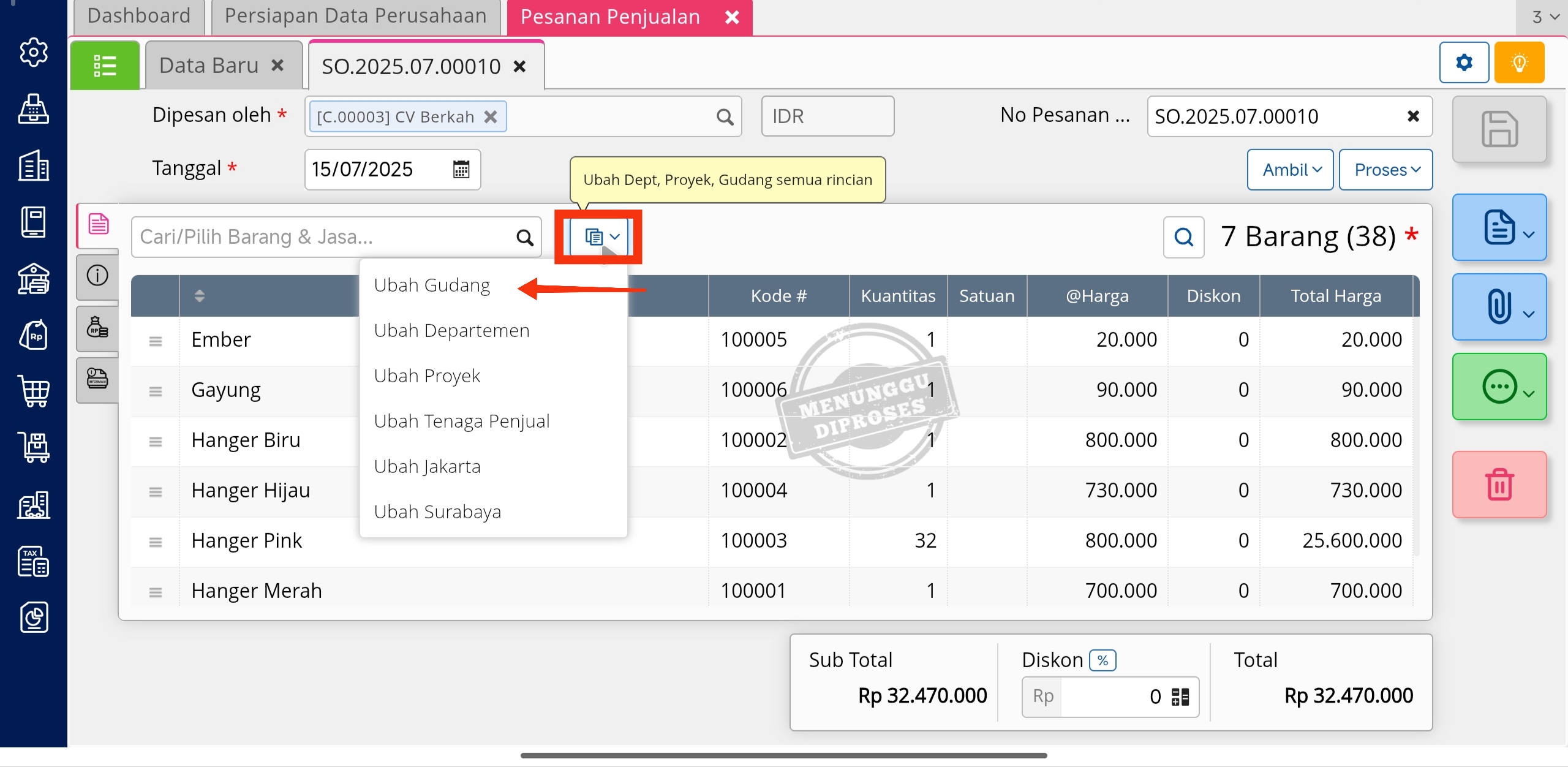Viewport: 1568px width, 767px height.
Task: Select Ubah Gudang menu option
Action: tap(432, 285)
